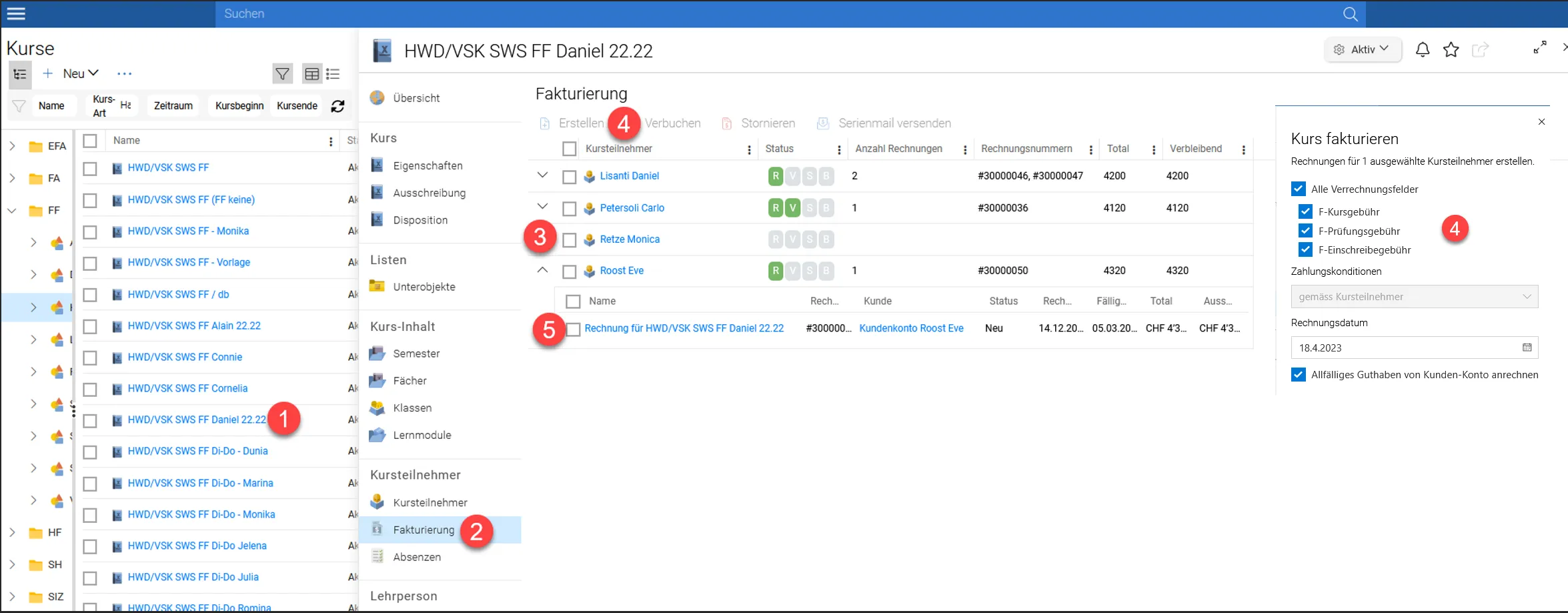Toggle Guthaben von Kunden-Konto anrechnen
This screenshot has width=1568, height=613.
click(x=1298, y=374)
